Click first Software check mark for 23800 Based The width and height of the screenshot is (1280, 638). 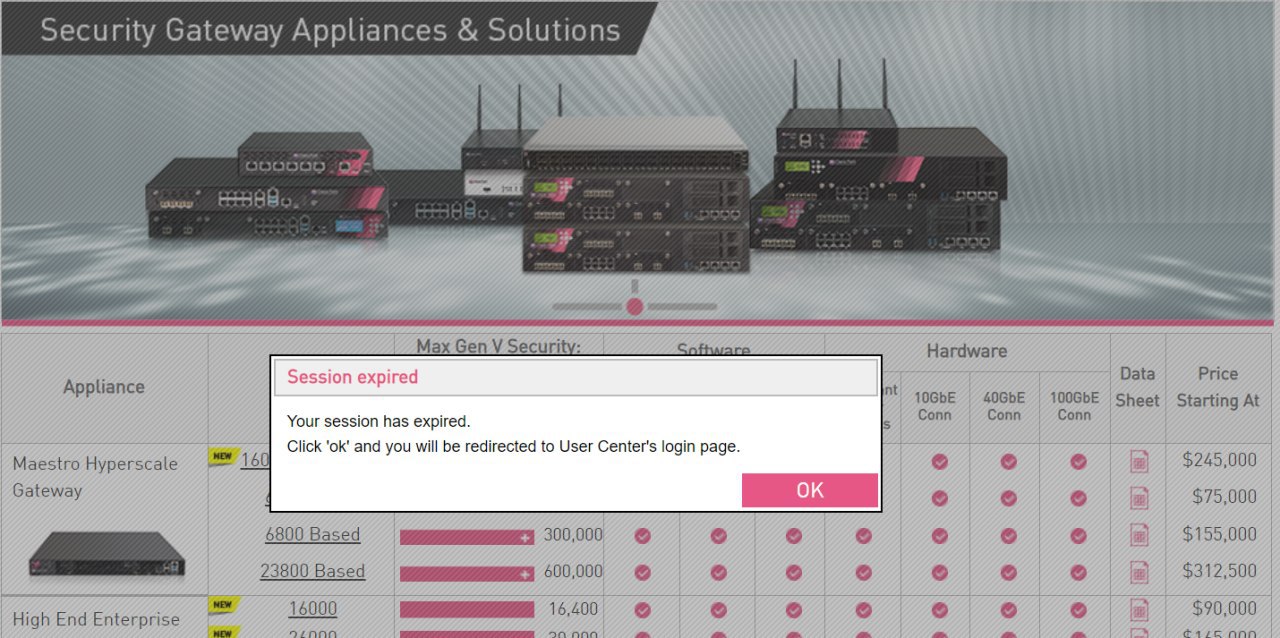pos(642,573)
